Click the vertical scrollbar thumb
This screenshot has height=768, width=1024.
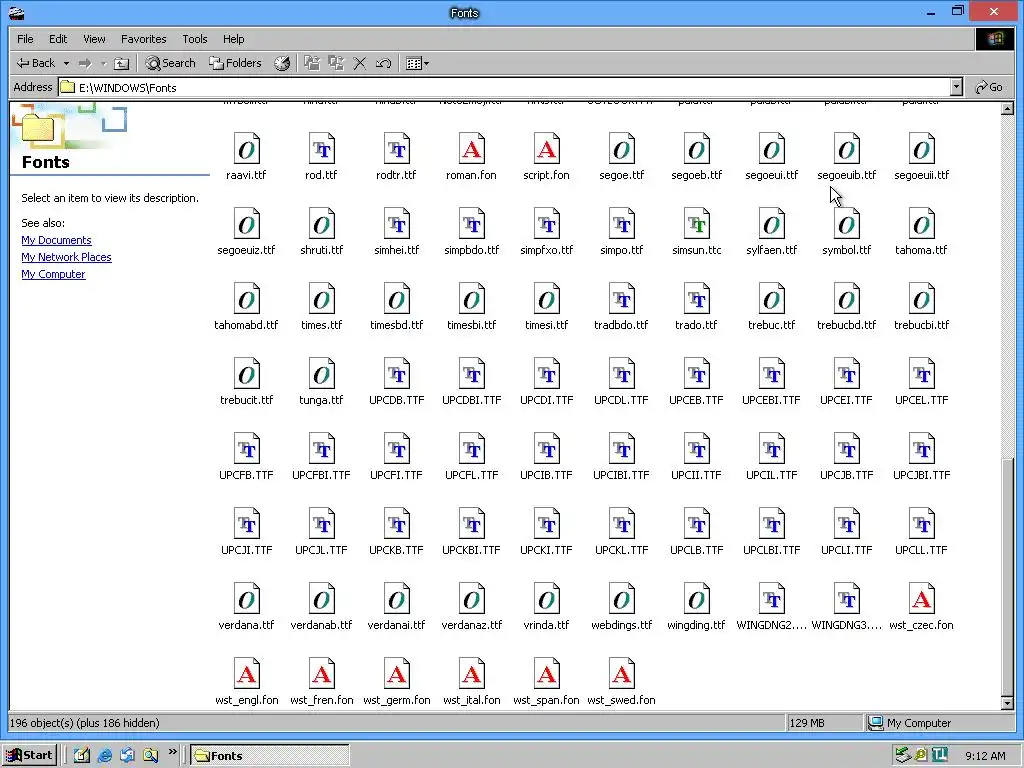pyautogui.click(x=1007, y=576)
